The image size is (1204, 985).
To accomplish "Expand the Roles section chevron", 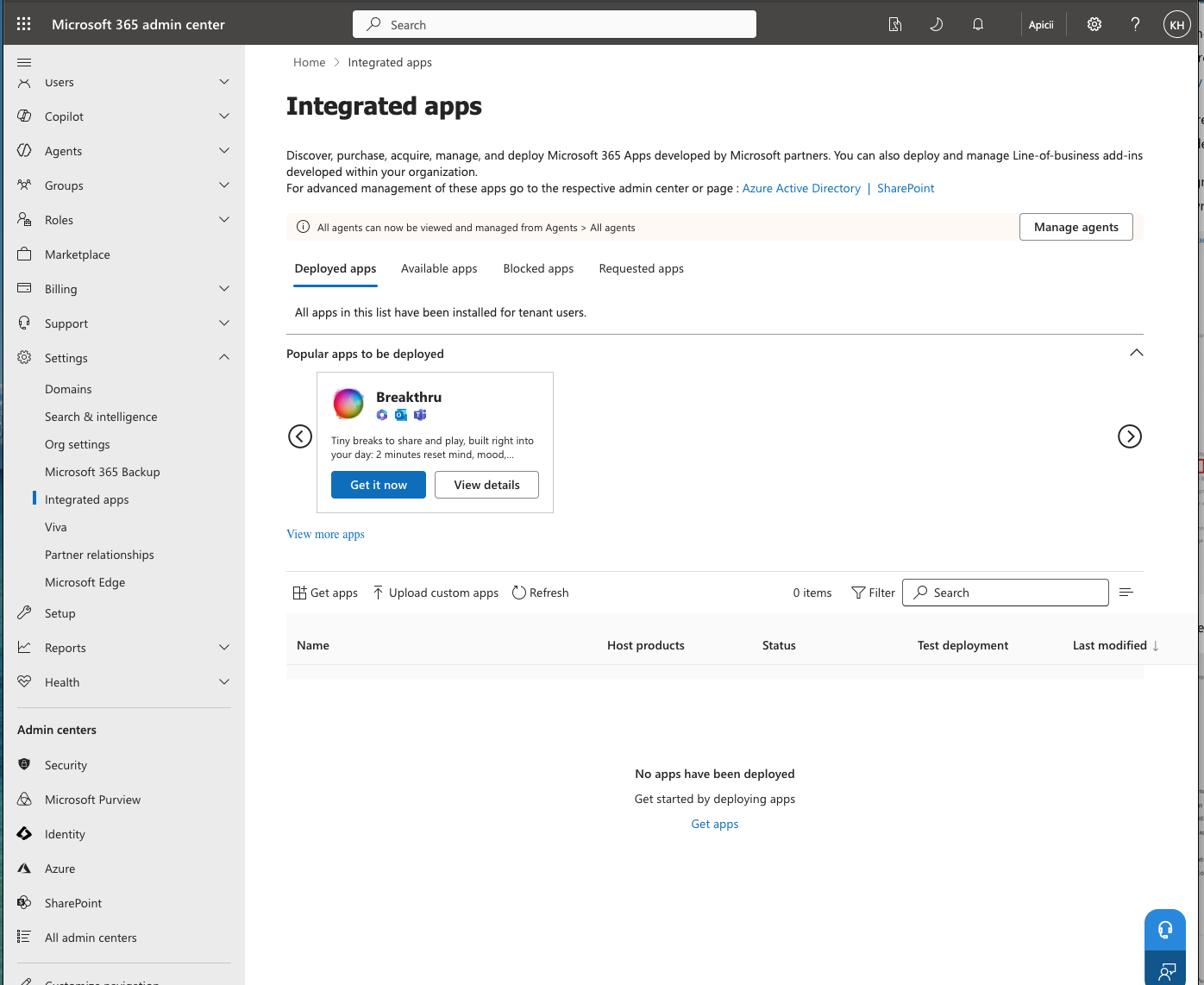I will 224,220.
